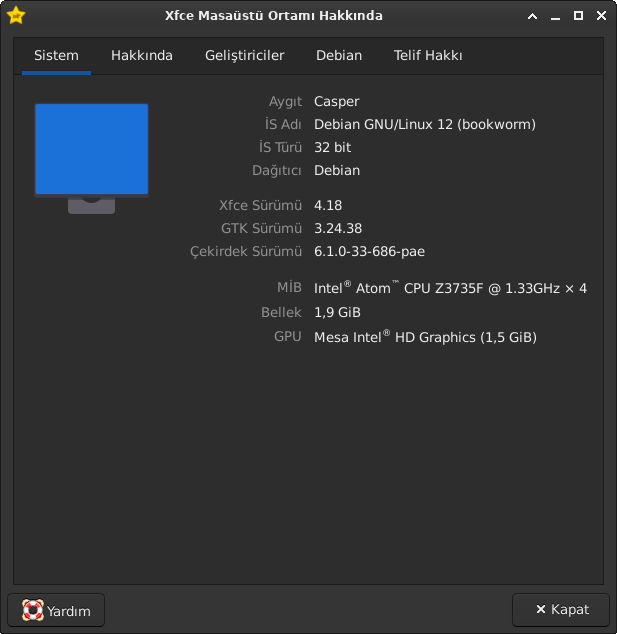Screen dimensions: 617x634
Task: Select the memory value "1,9 GiB"
Action: [337, 313]
